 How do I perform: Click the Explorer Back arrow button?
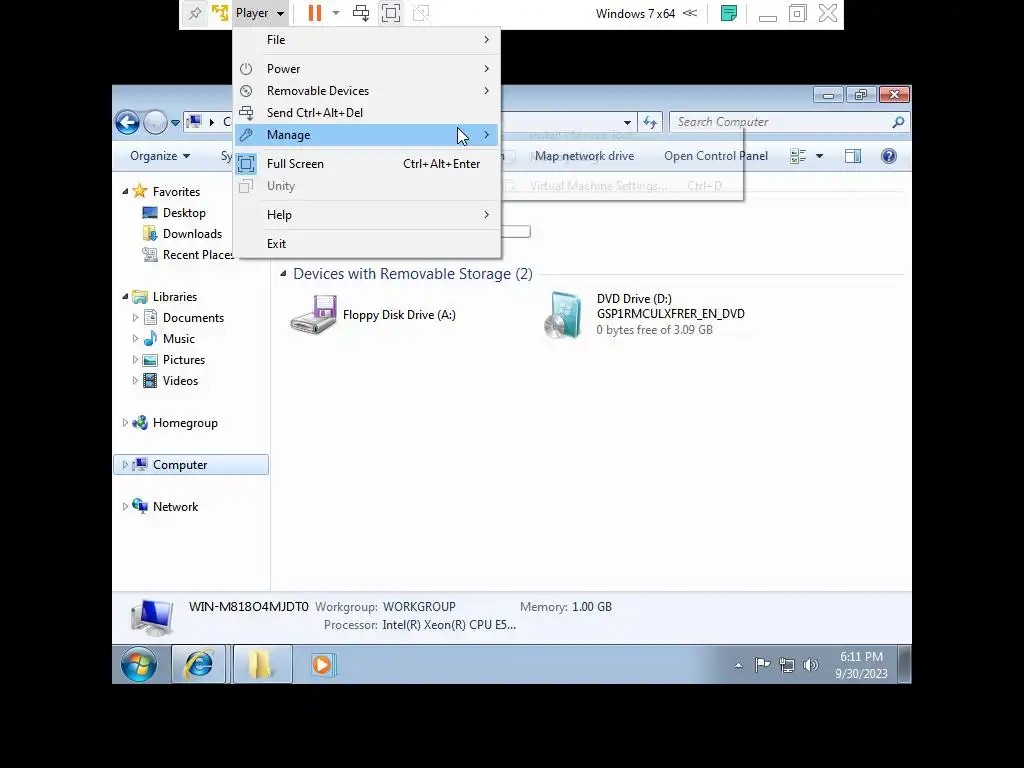coord(127,122)
